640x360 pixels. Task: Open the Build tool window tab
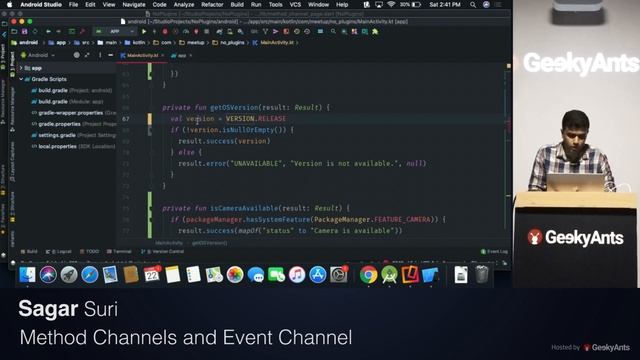click(29, 251)
